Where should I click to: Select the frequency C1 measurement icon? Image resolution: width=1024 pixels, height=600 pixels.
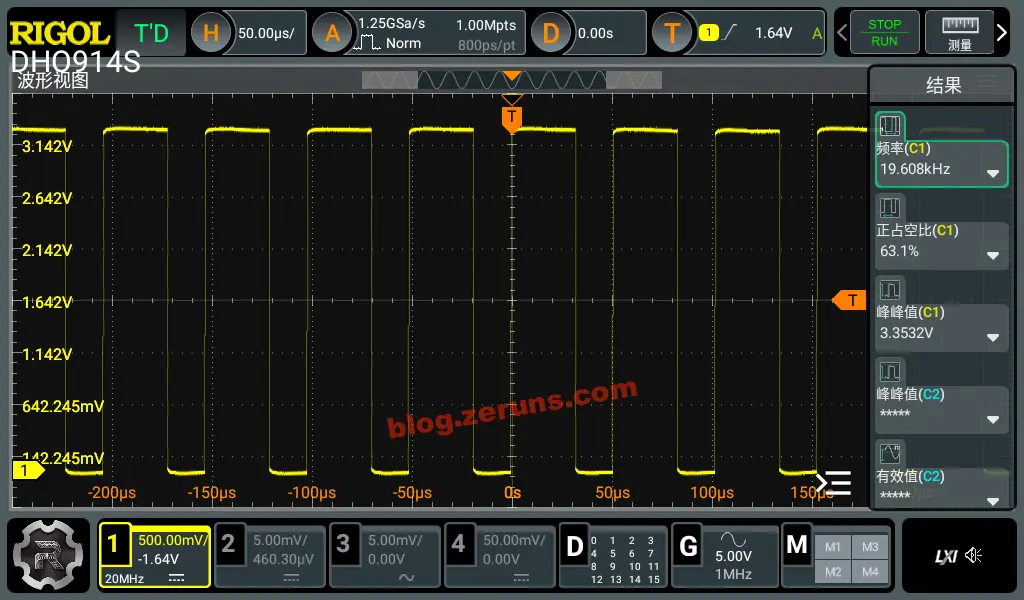point(889,125)
